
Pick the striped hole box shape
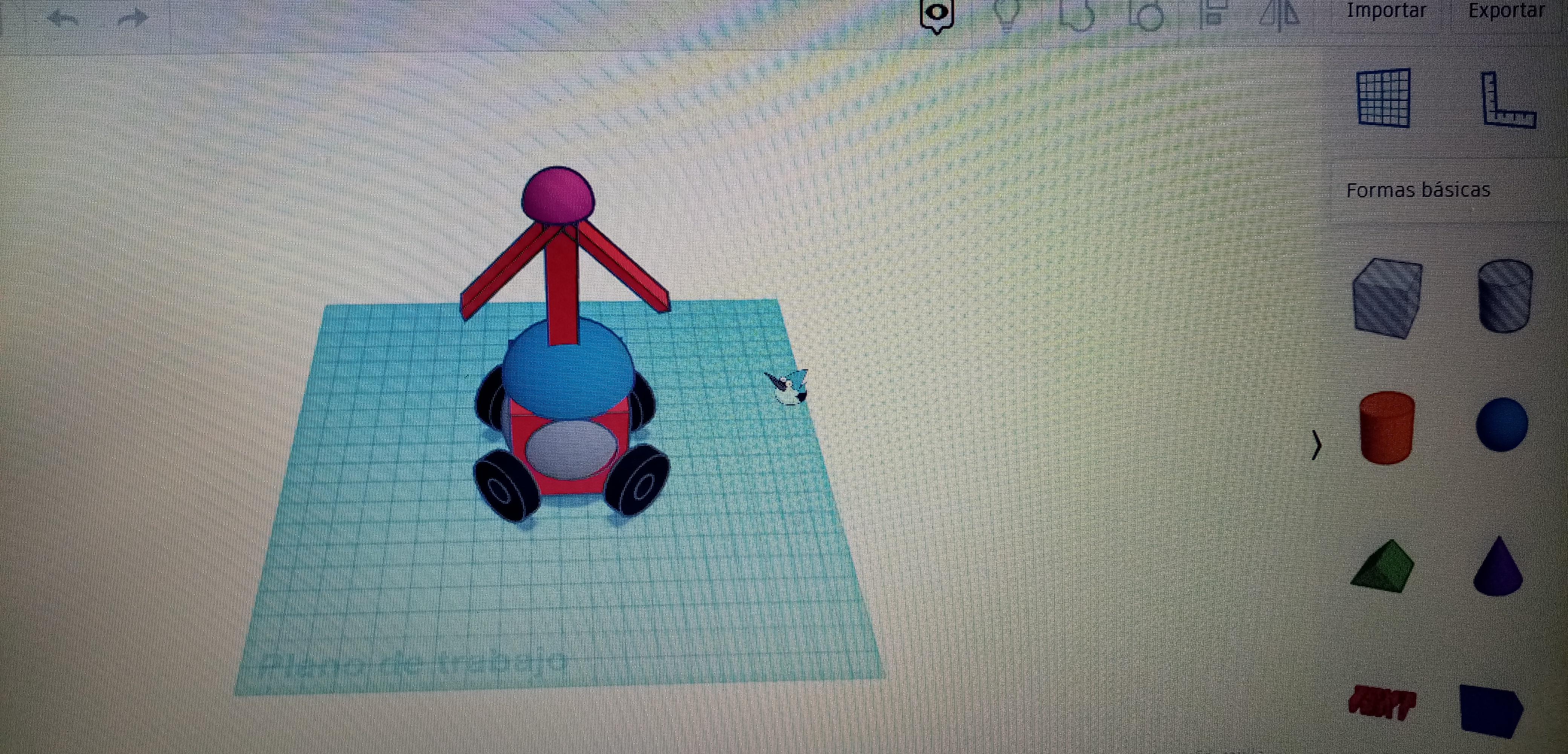[1387, 298]
